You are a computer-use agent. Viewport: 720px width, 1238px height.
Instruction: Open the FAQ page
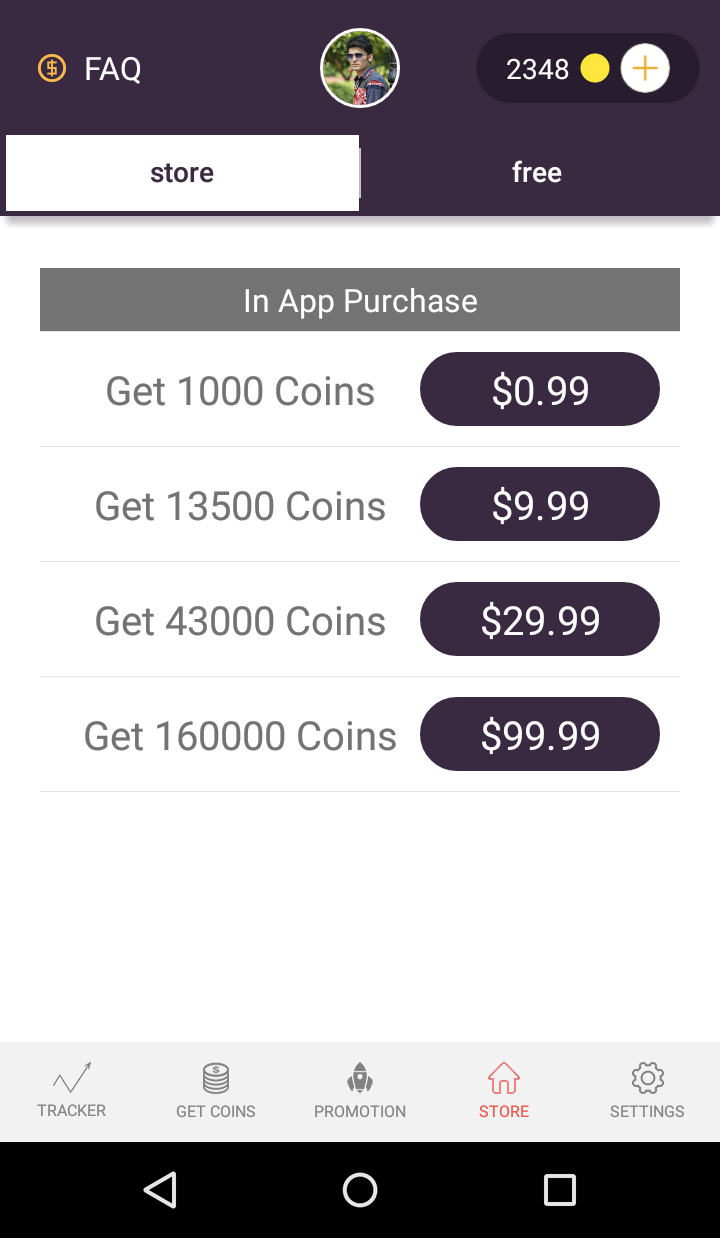tap(112, 69)
